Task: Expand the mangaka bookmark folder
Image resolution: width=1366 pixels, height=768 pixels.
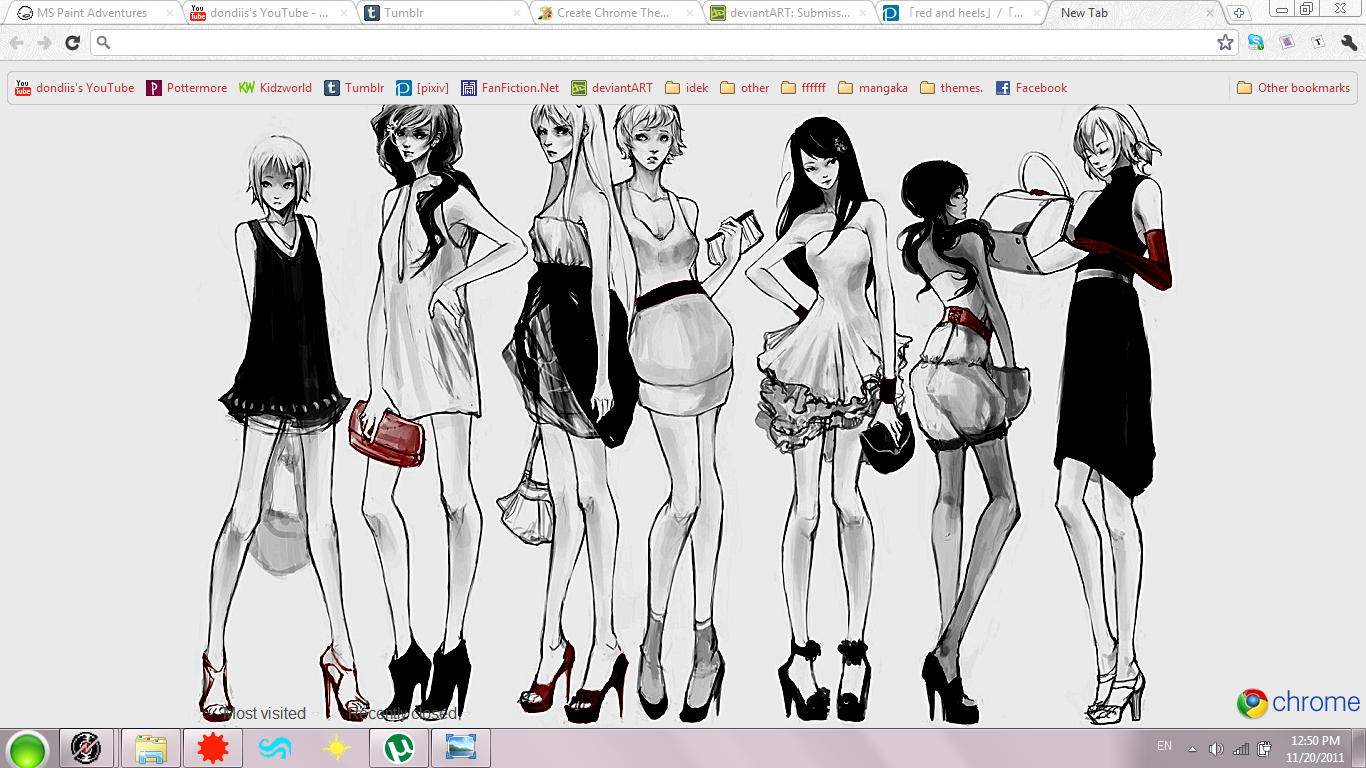Action: [873, 88]
